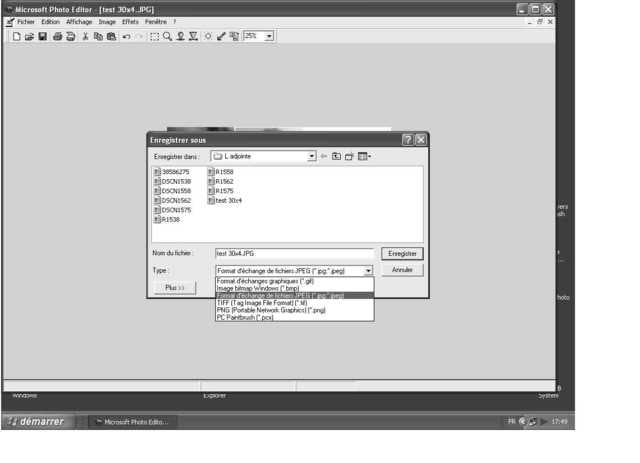Open the Fichier menu

click(26, 22)
